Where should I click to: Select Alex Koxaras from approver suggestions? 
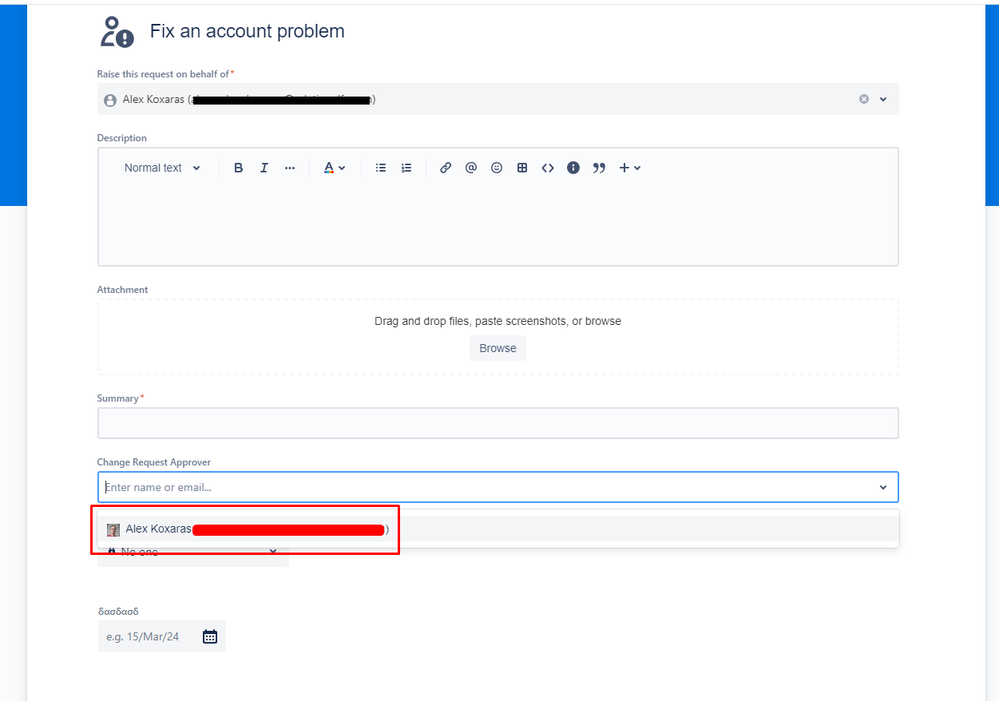pyautogui.click(x=498, y=529)
